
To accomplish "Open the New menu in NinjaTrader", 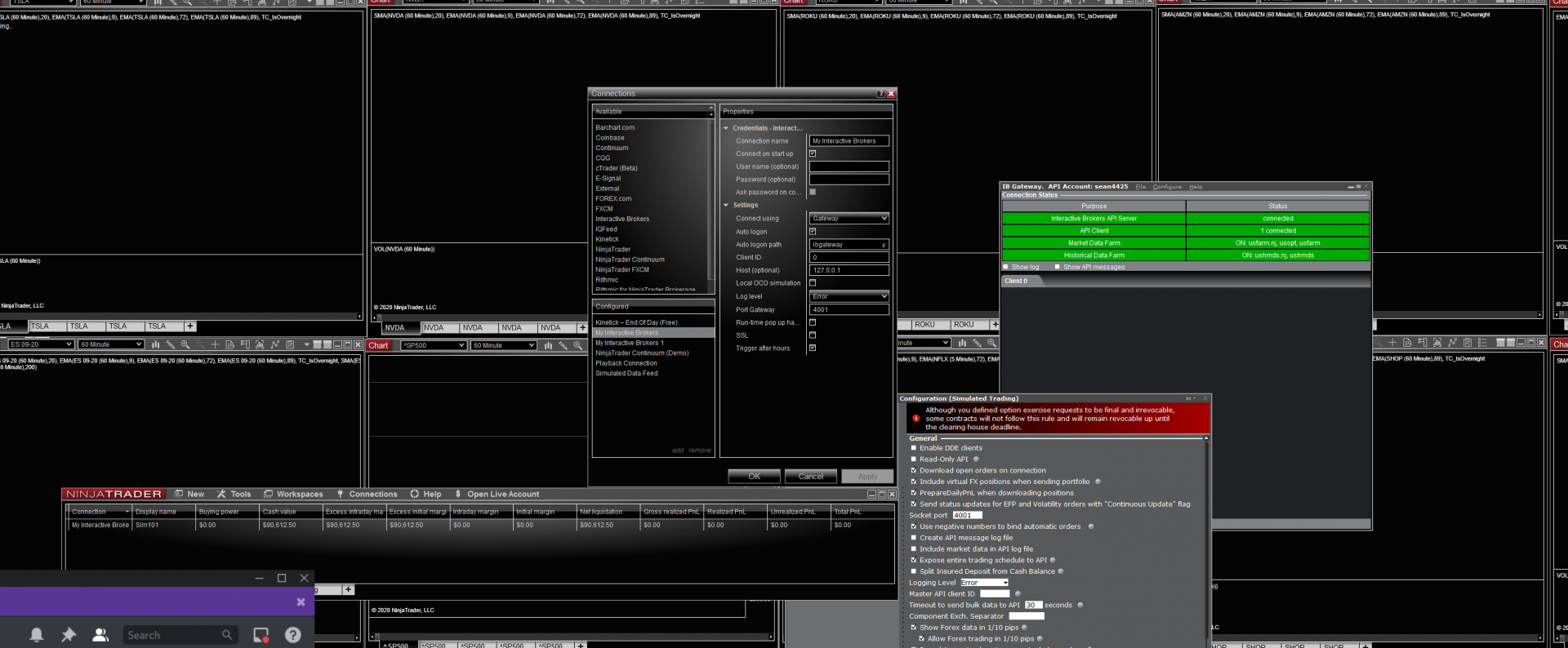I will (189, 494).
